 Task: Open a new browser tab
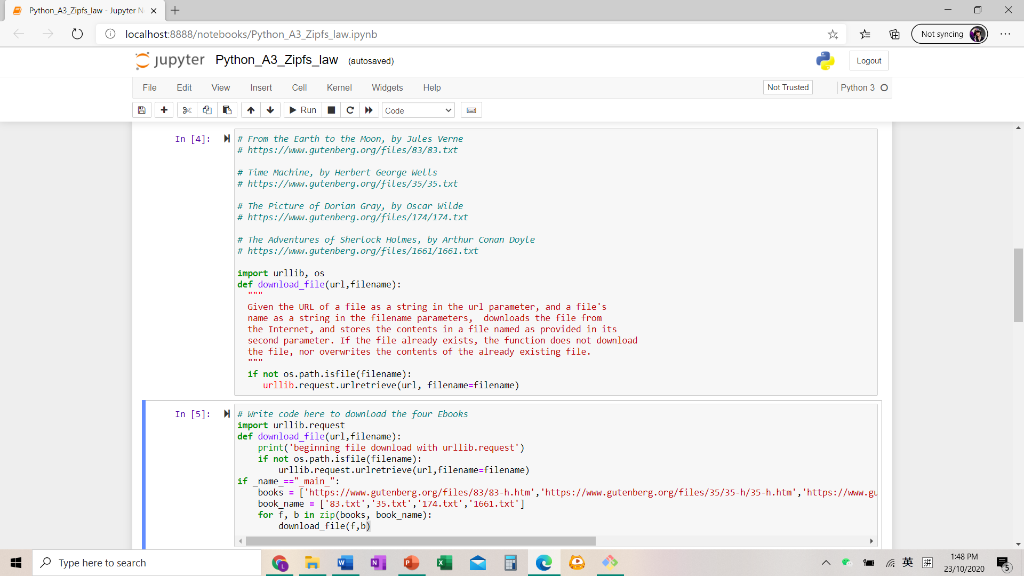click(174, 10)
